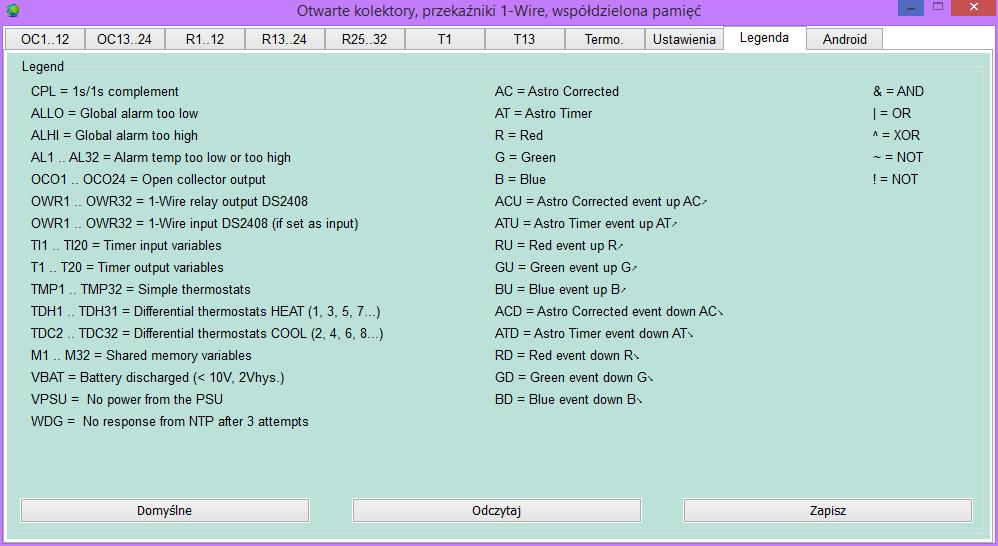This screenshot has width=998, height=546.
Task: Switch to the T13 tab
Action: tap(524, 39)
